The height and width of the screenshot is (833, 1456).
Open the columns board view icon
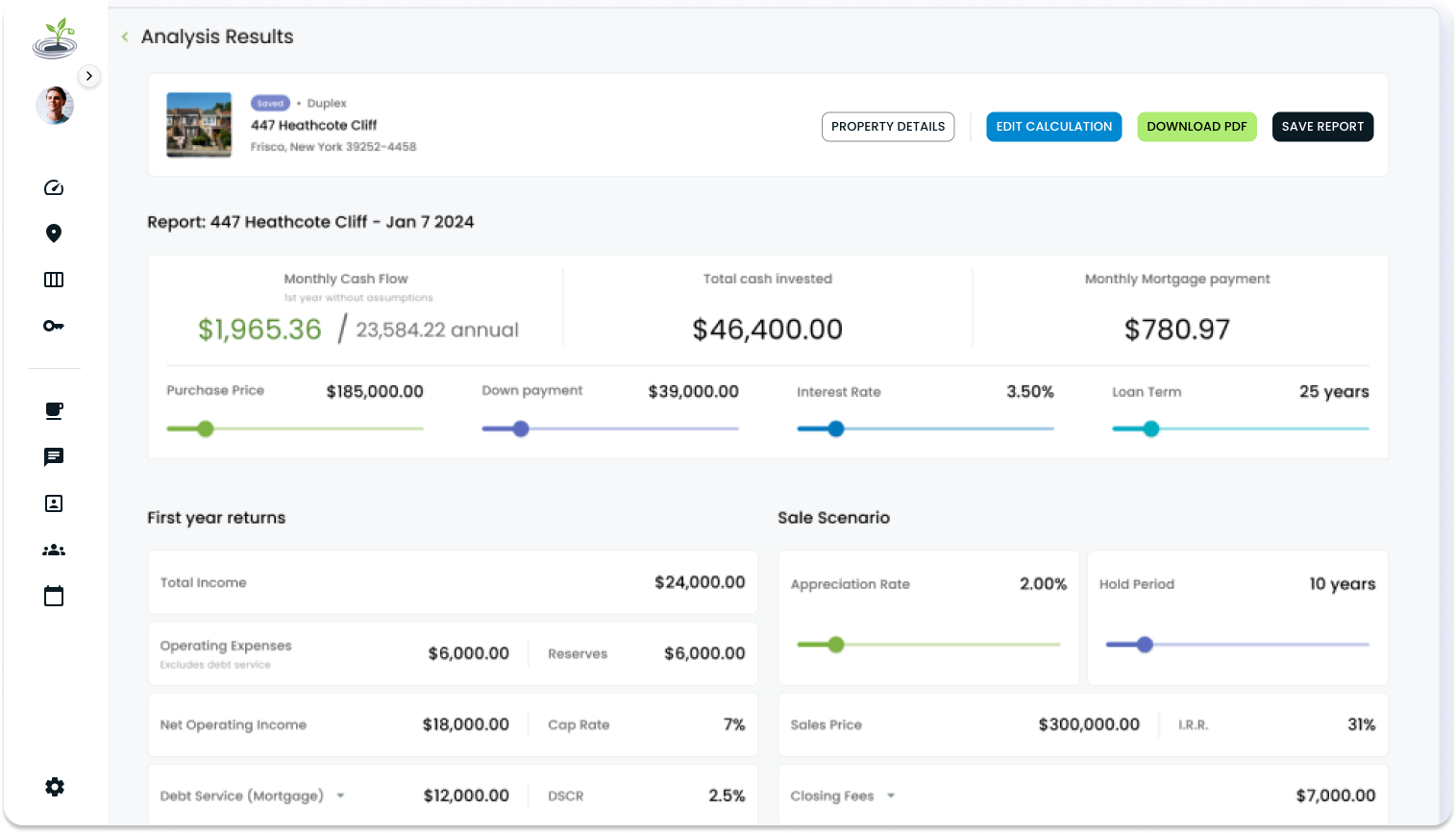pyautogui.click(x=54, y=280)
